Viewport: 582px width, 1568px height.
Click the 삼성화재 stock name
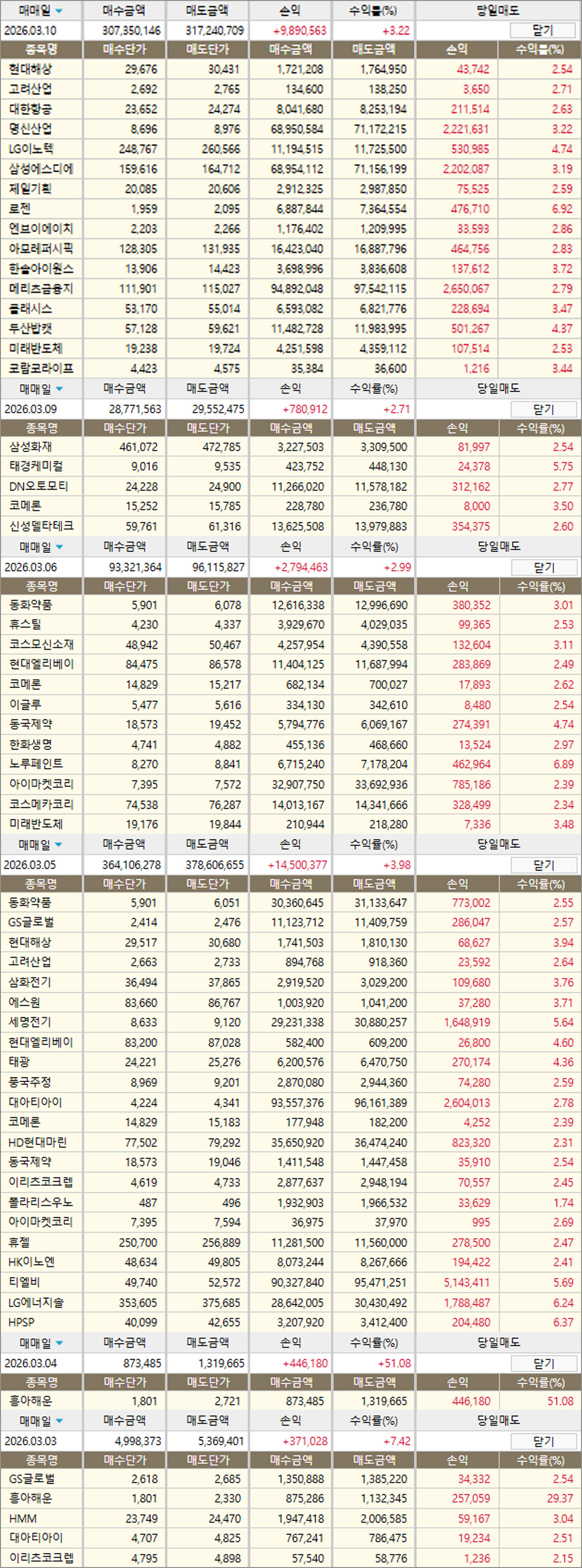click(x=30, y=447)
